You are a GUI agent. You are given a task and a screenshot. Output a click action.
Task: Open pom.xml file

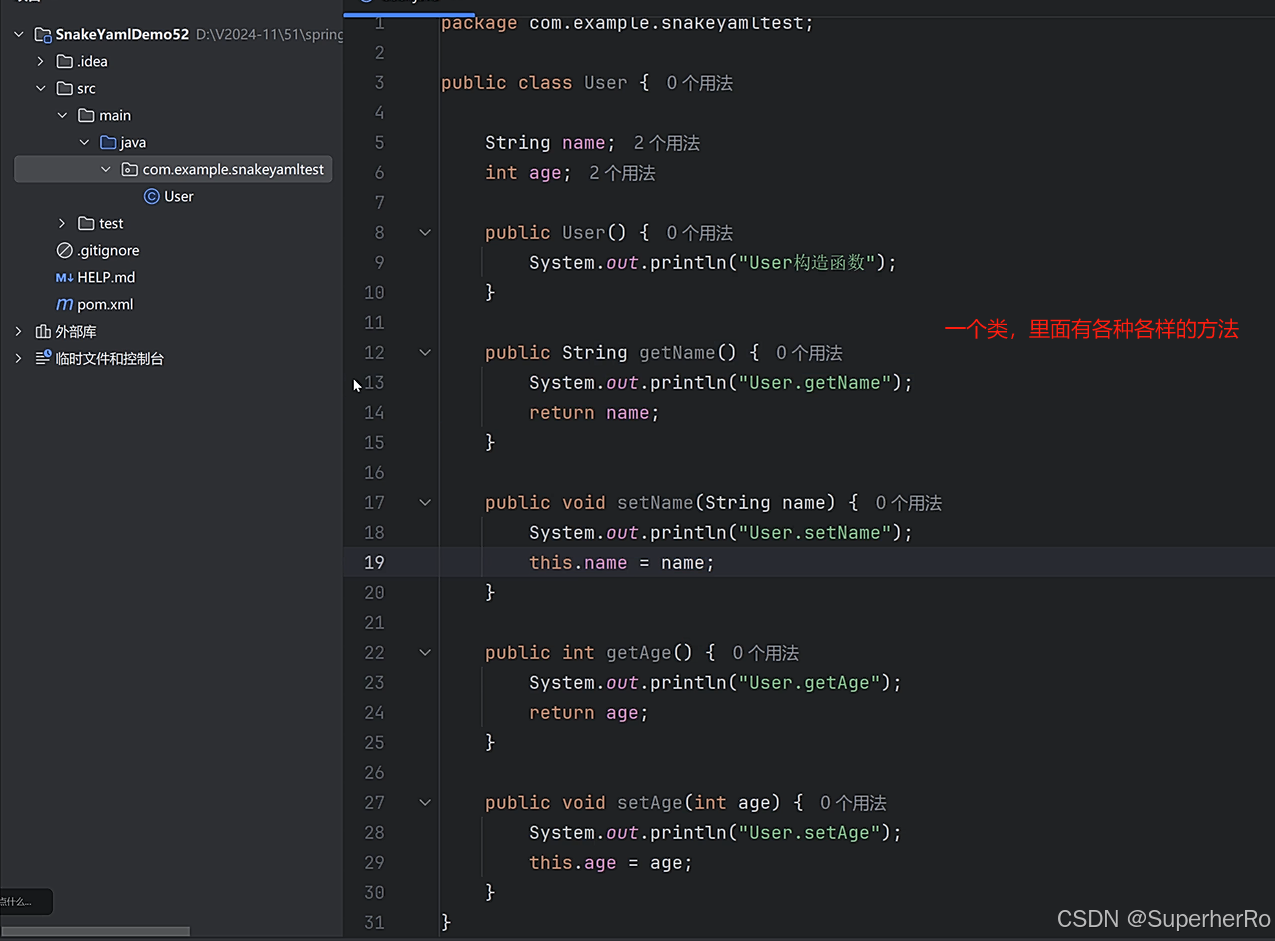click(105, 304)
